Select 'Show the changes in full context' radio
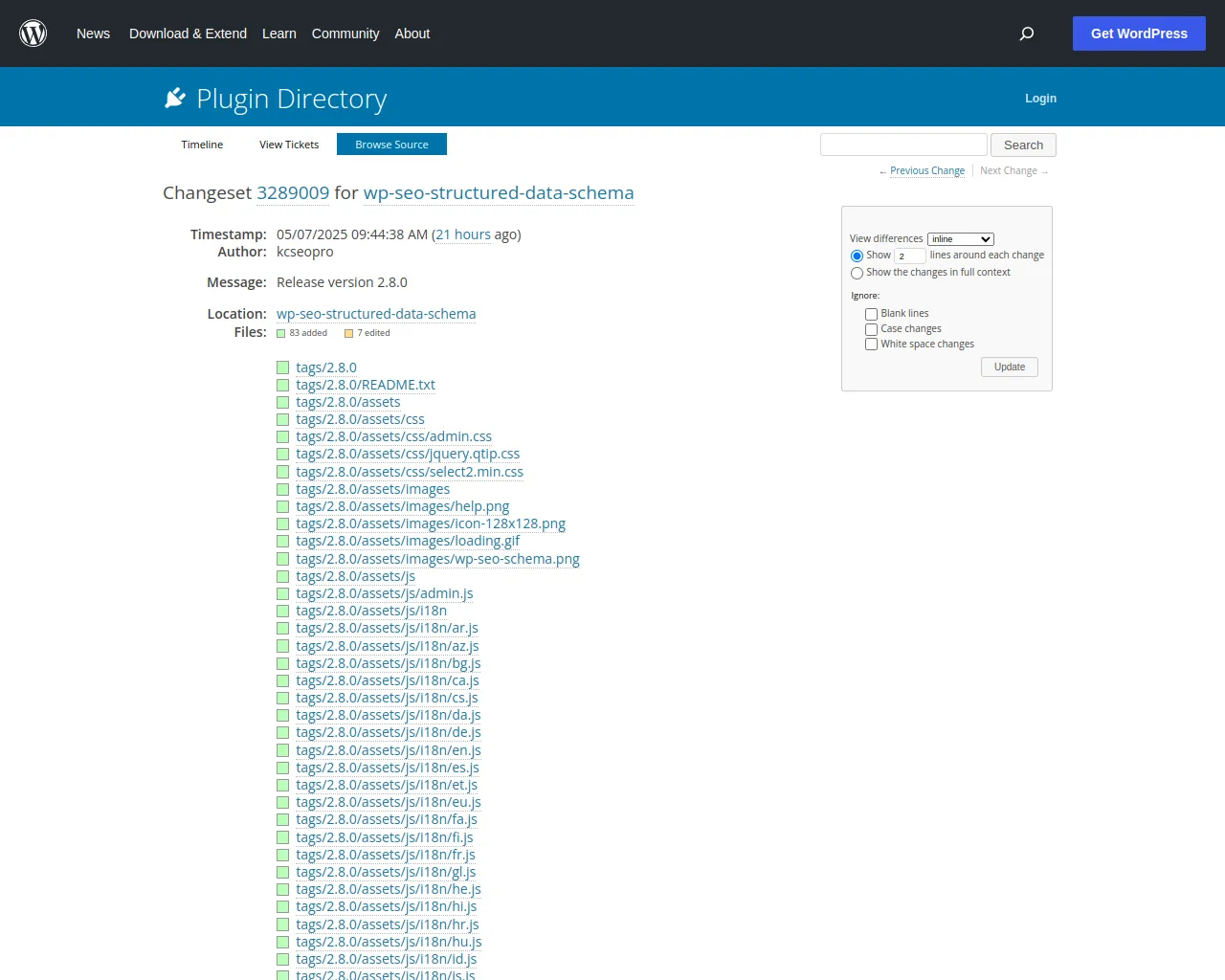 click(x=857, y=273)
